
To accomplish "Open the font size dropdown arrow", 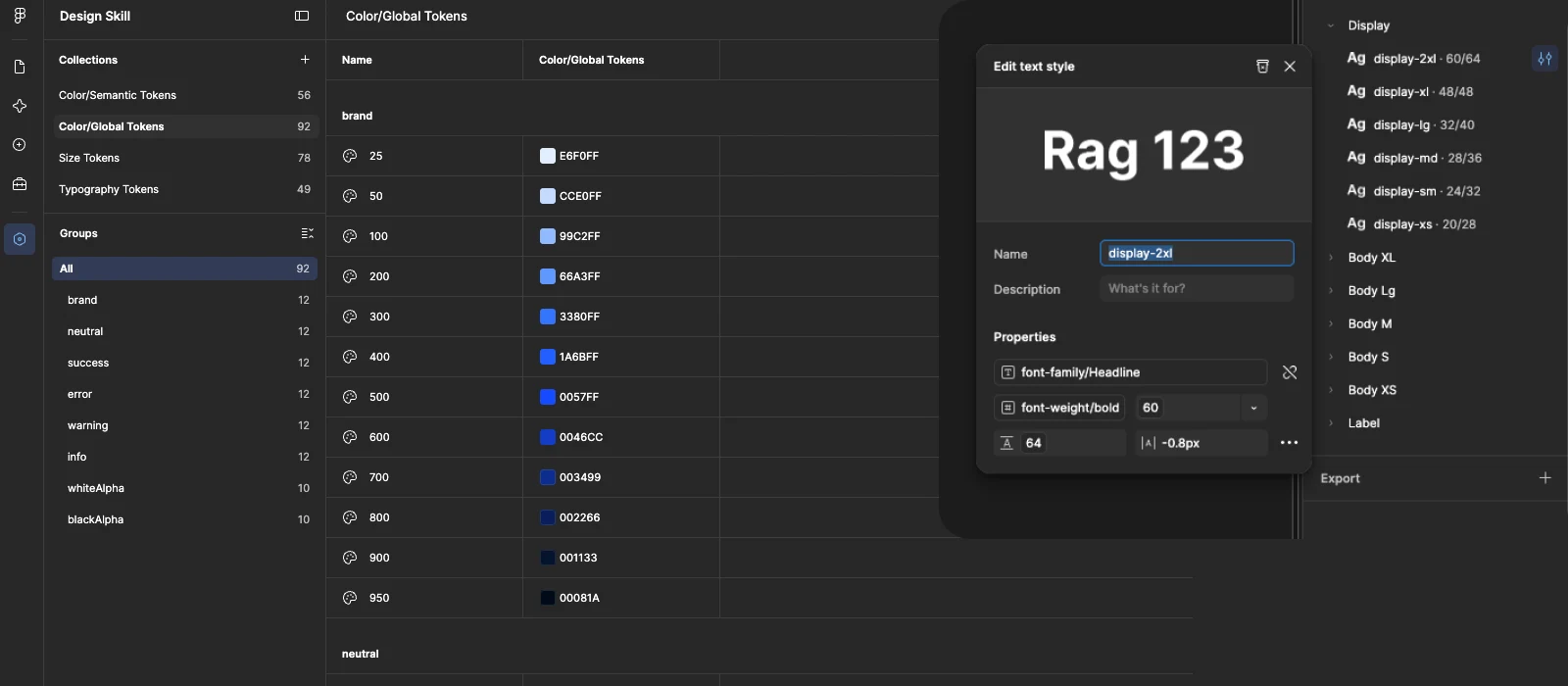I will (x=1253, y=408).
